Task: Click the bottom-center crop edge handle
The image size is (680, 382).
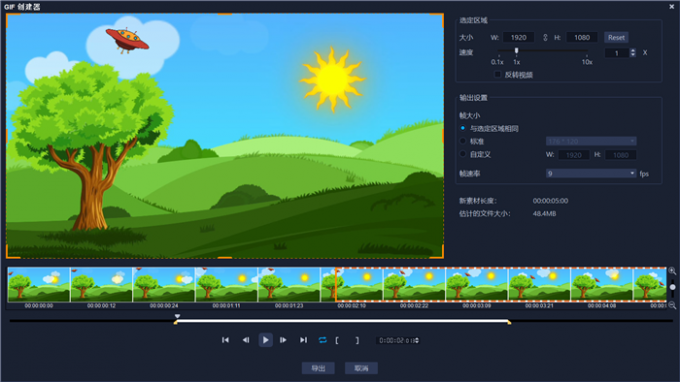Action: tap(225, 258)
